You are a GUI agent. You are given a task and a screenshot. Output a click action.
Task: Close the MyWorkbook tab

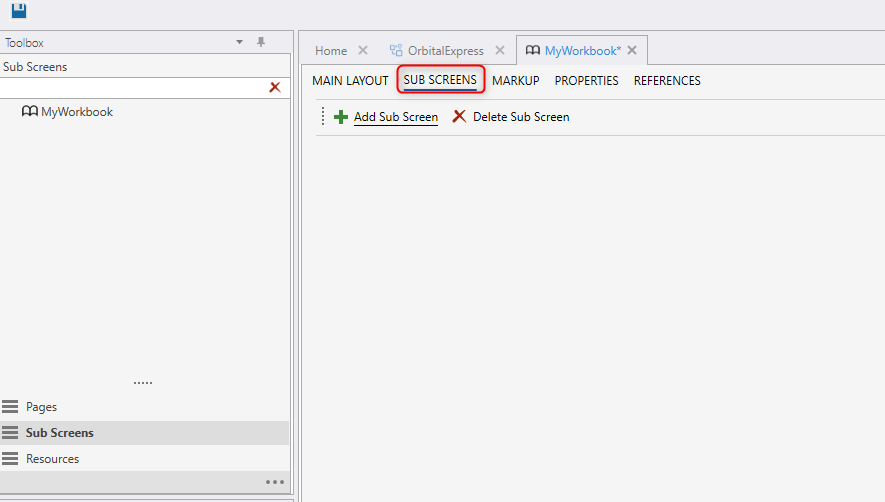click(x=632, y=51)
